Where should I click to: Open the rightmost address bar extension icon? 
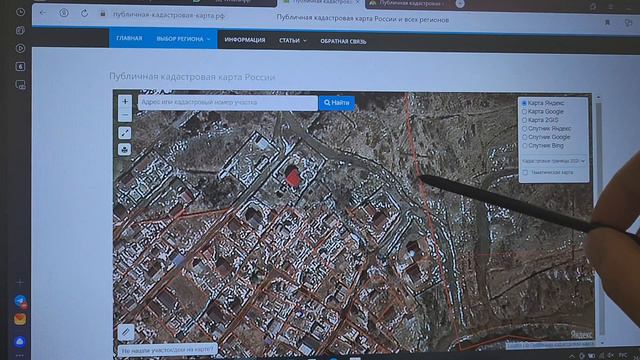click(628, 22)
